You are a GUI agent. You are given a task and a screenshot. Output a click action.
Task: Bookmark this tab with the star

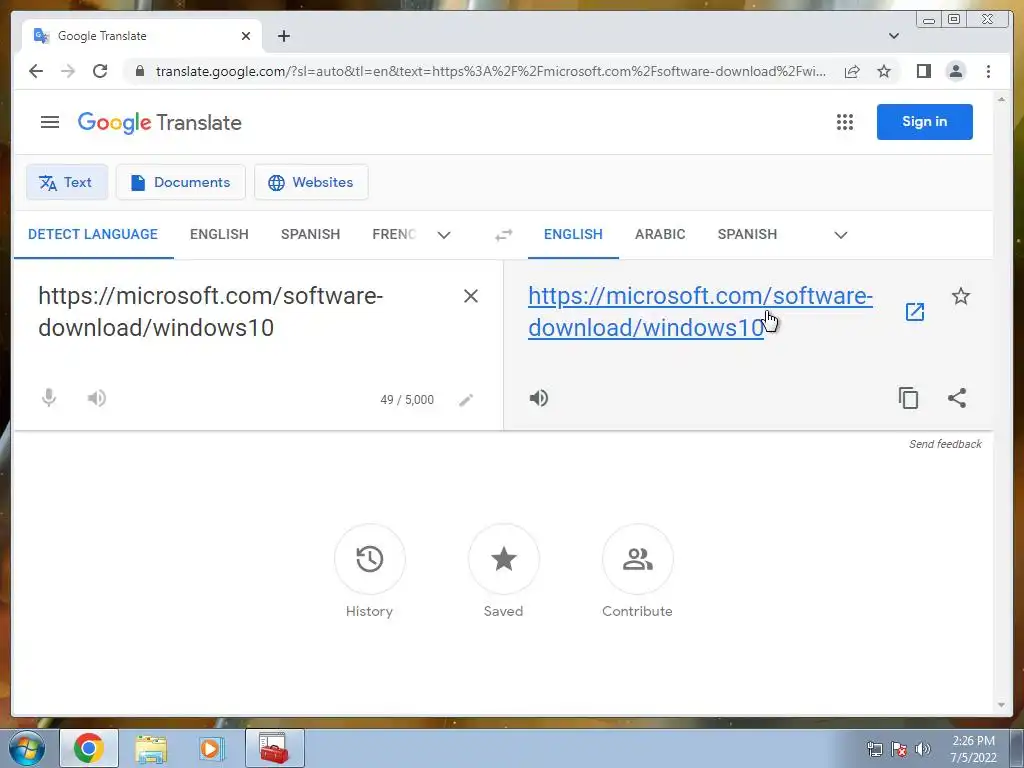(x=884, y=71)
